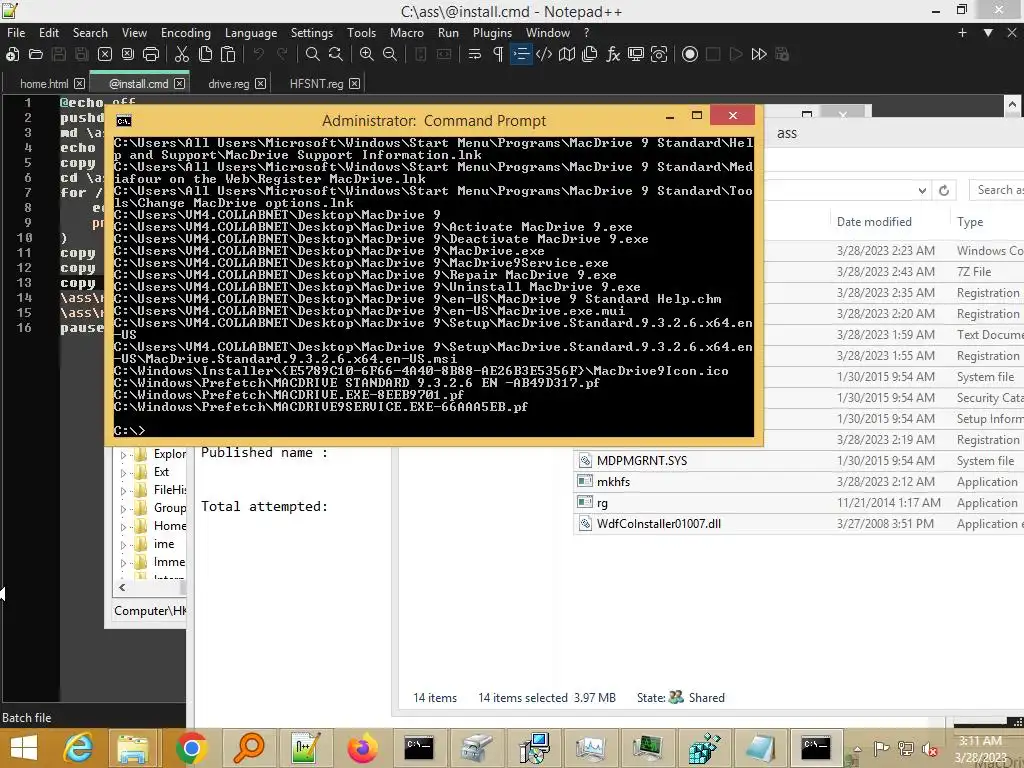Open Define your language icon
Screen dimensions: 1024x768
(543, 54)
